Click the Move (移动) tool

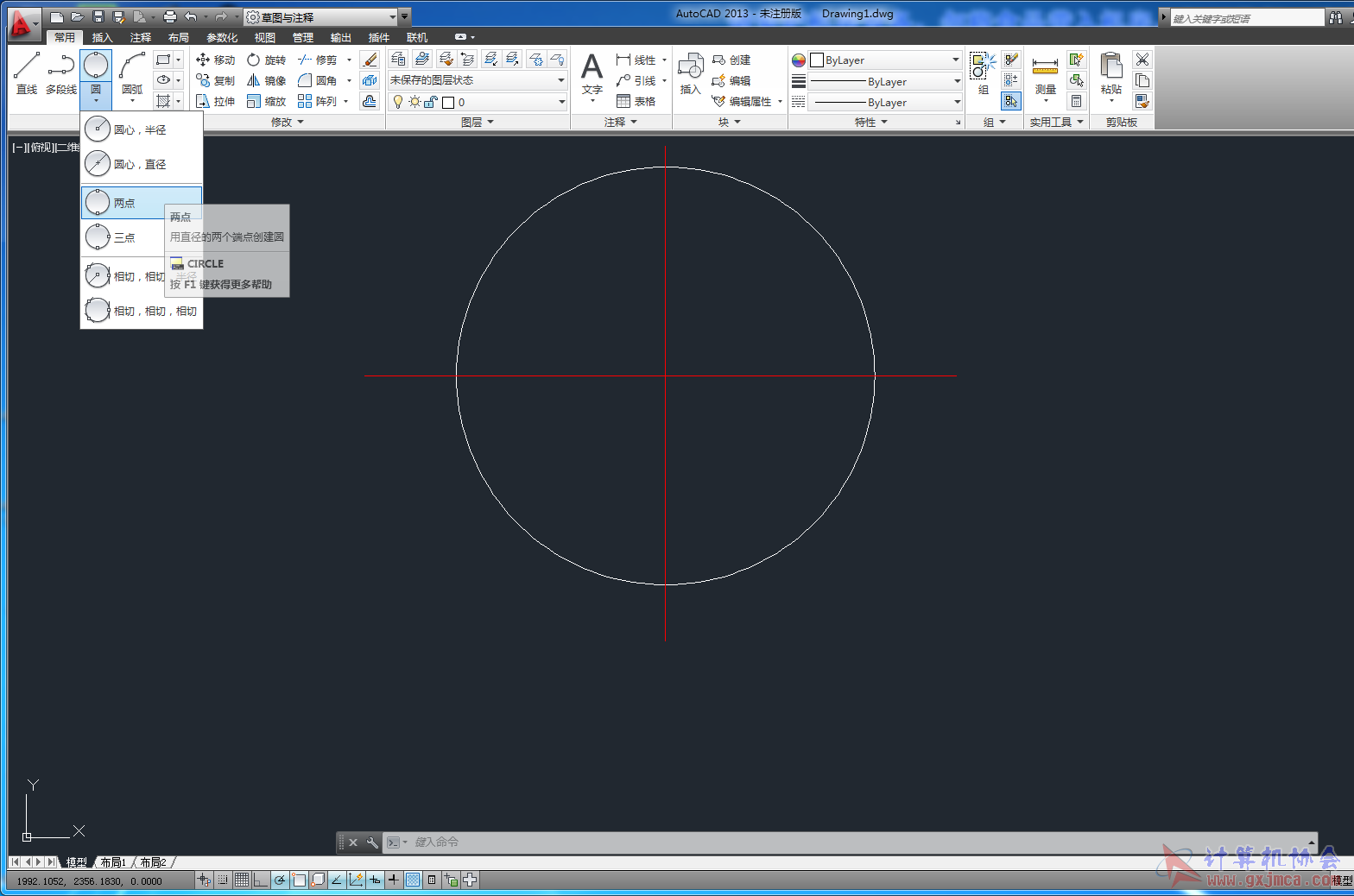pos(215,60)
